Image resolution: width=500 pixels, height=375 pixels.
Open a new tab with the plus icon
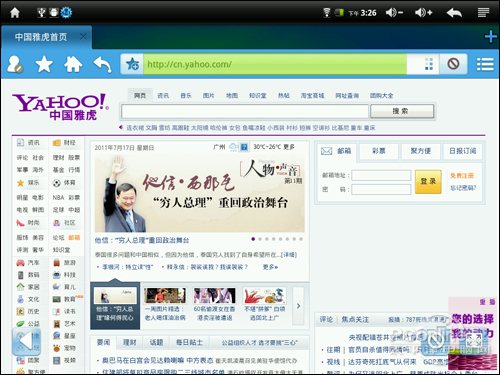point(490,36)
